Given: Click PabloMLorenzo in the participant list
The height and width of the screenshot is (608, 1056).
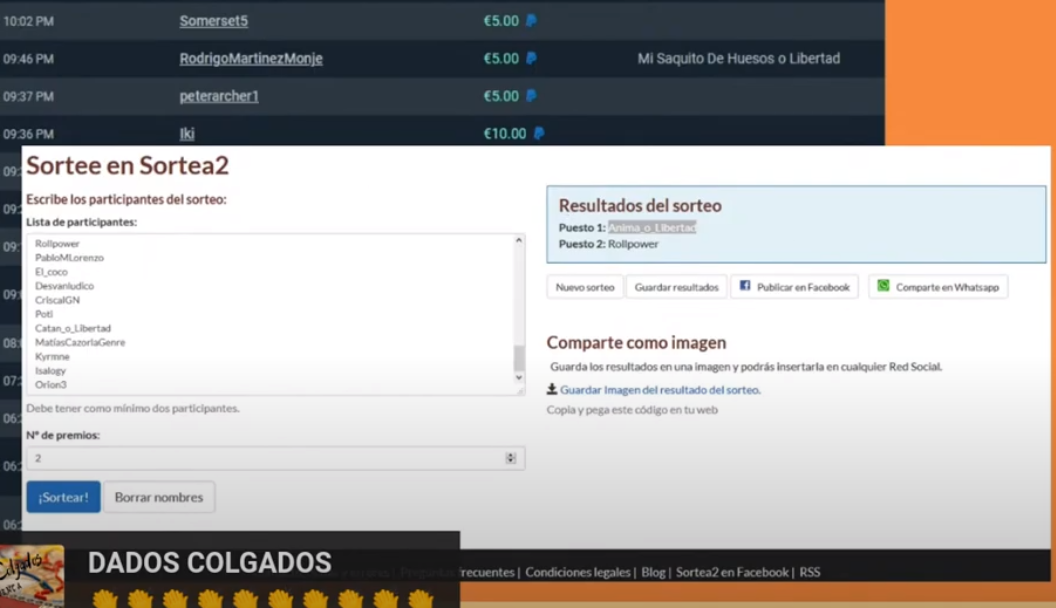Looking at the screenshot, I should (x=69, y=258).
